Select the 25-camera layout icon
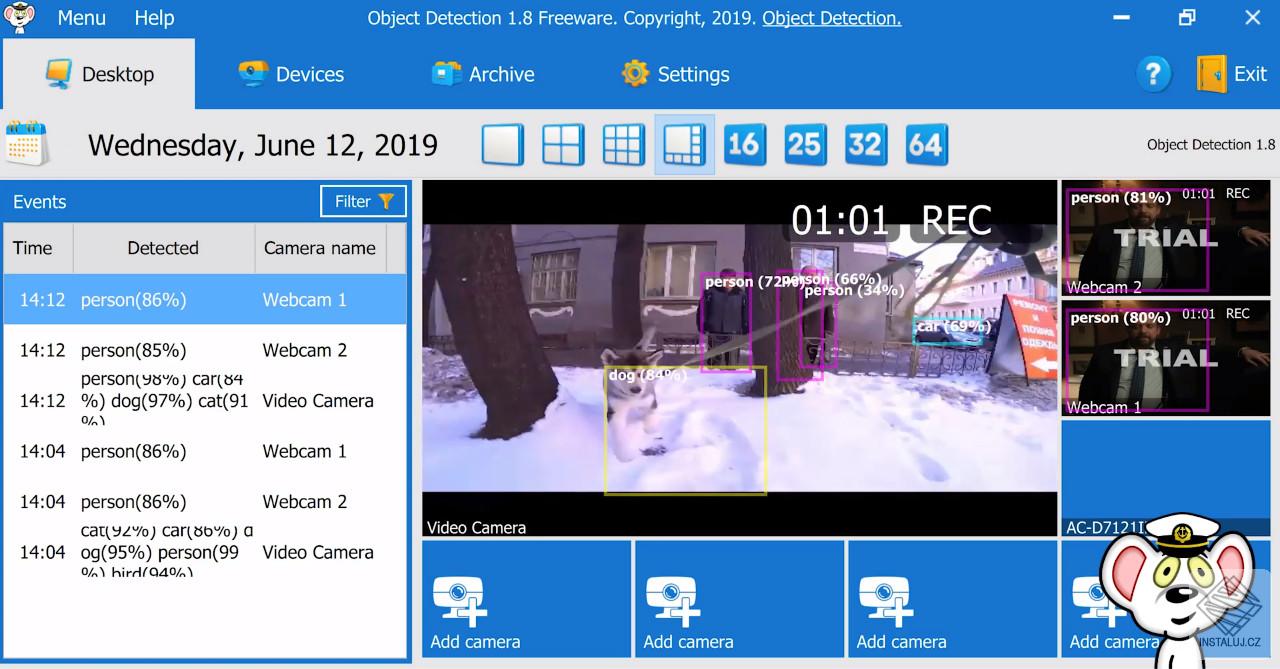 (805, 144)
